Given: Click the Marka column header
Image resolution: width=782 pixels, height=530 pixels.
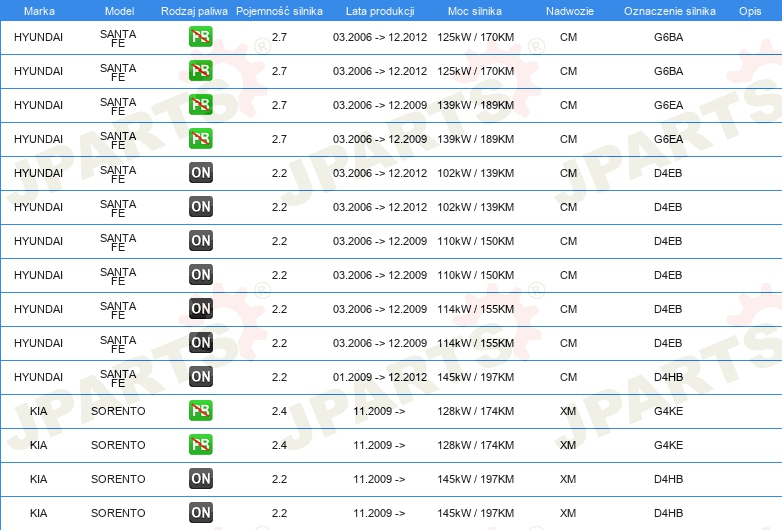Looking at the screenshot, I should (39, 11).
